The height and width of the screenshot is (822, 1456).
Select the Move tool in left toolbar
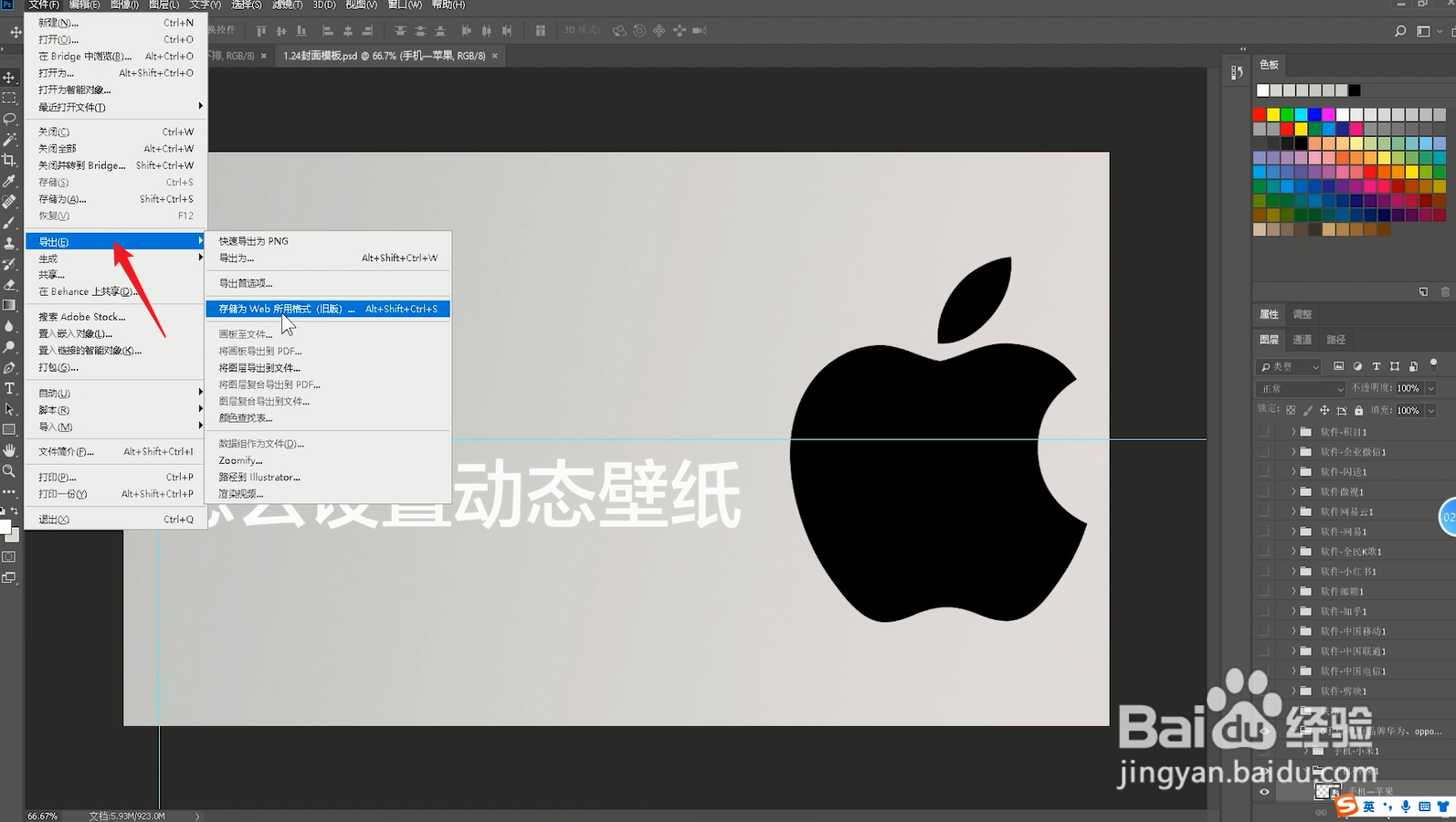(x=9, y=77)
